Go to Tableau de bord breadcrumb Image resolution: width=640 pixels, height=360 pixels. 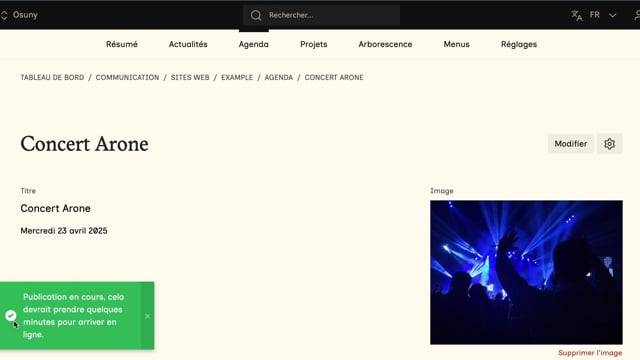pyautogui.click(x=52, y=78)
